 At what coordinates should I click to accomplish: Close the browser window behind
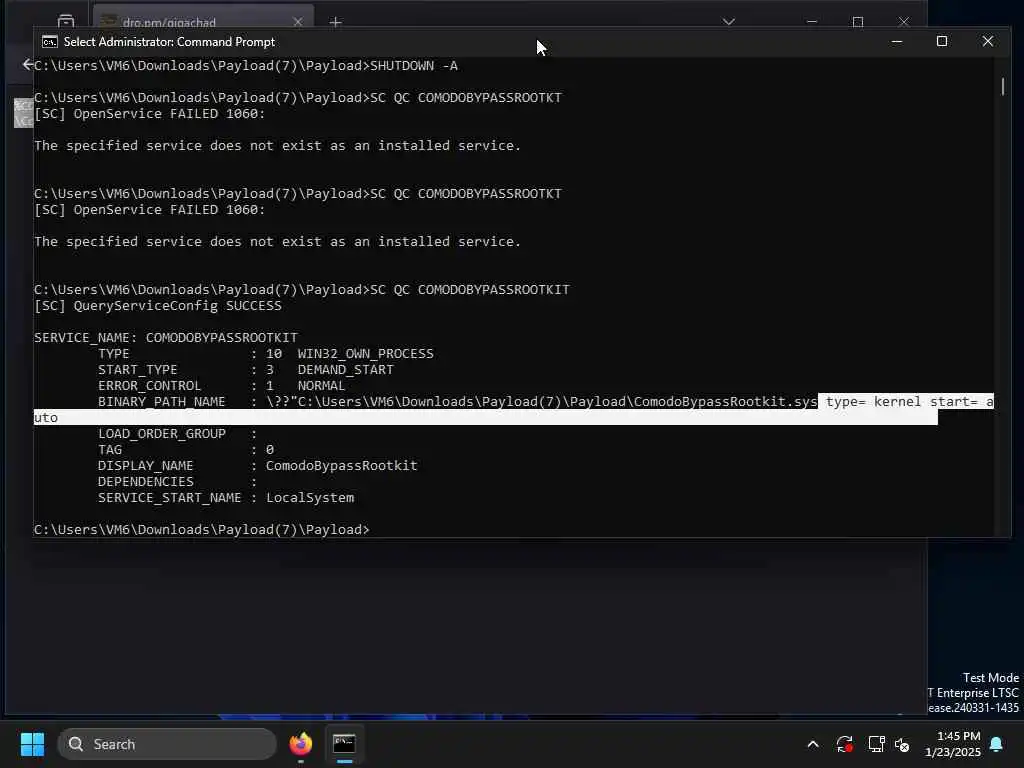(x=903, y=21)
